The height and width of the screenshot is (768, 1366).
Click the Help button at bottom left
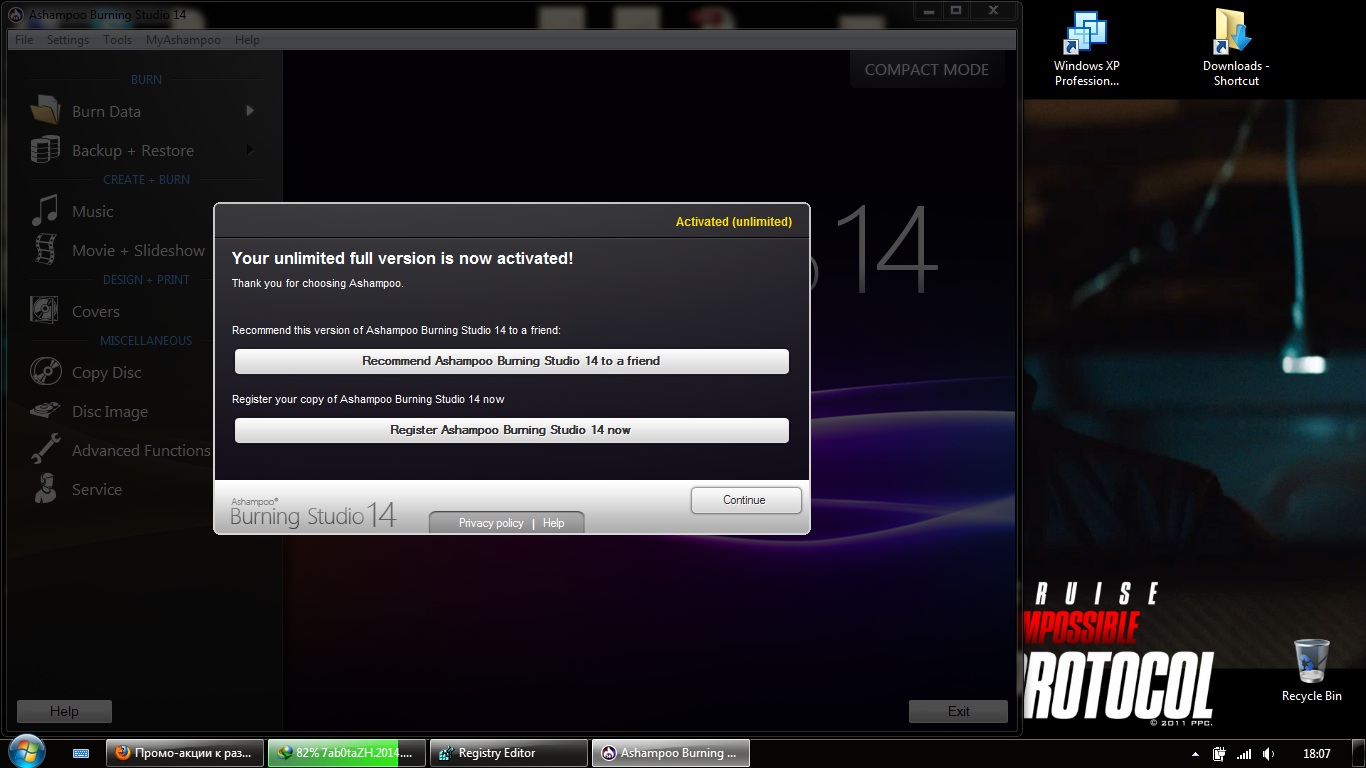[x=64, y=711]
